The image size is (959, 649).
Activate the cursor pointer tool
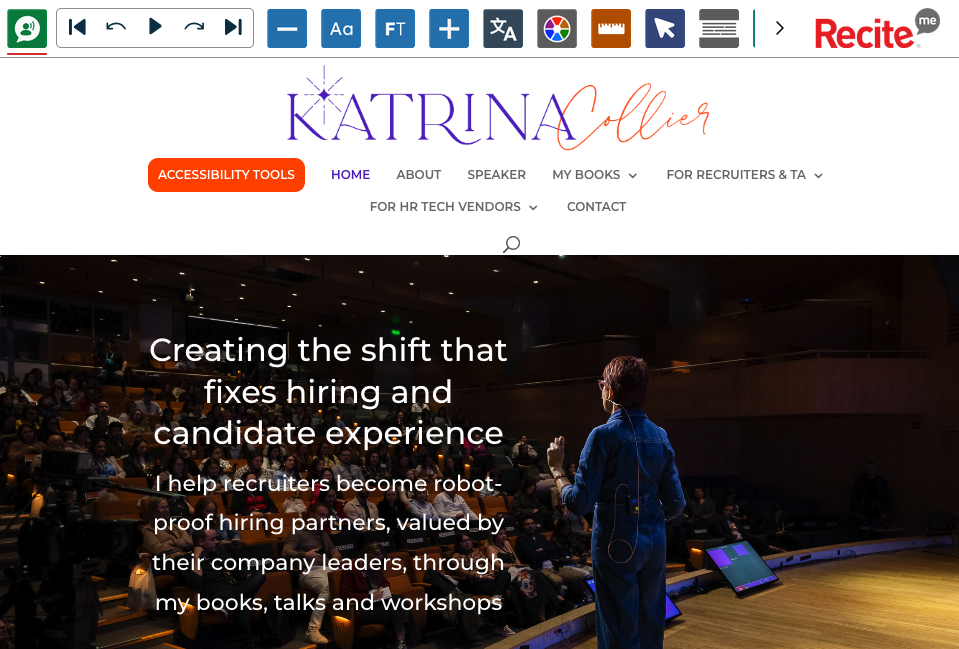(x=665, y=29)
